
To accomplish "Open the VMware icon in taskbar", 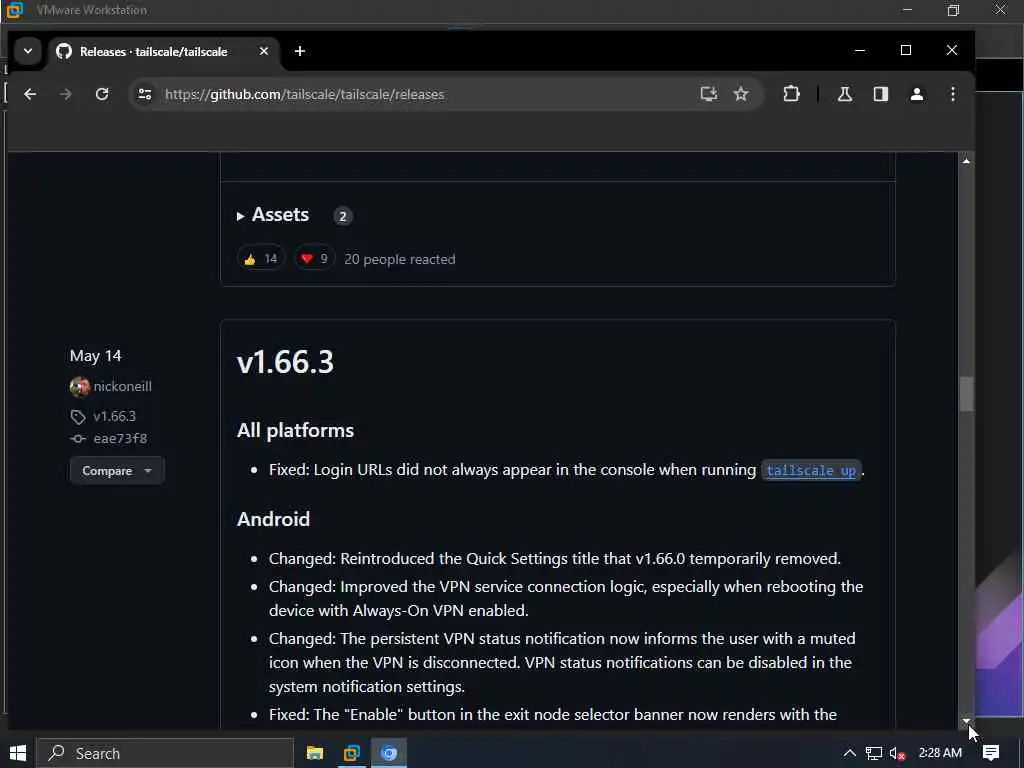I will point(351,753).
